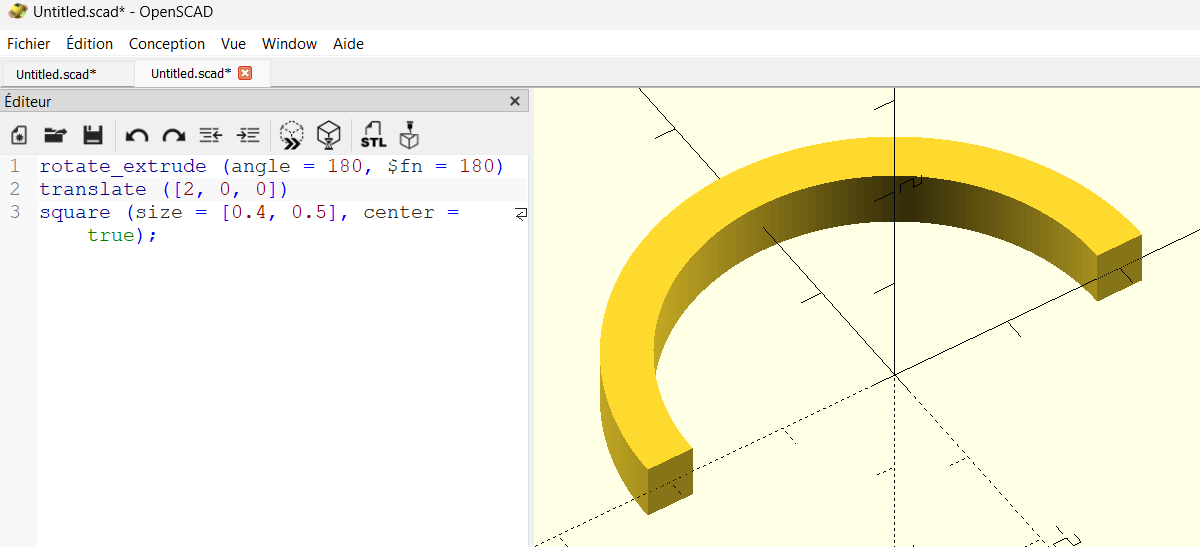This screenshot has height=547, width=1200.
Task: Click line number 2 in the gutter
Action: [15, 189]
